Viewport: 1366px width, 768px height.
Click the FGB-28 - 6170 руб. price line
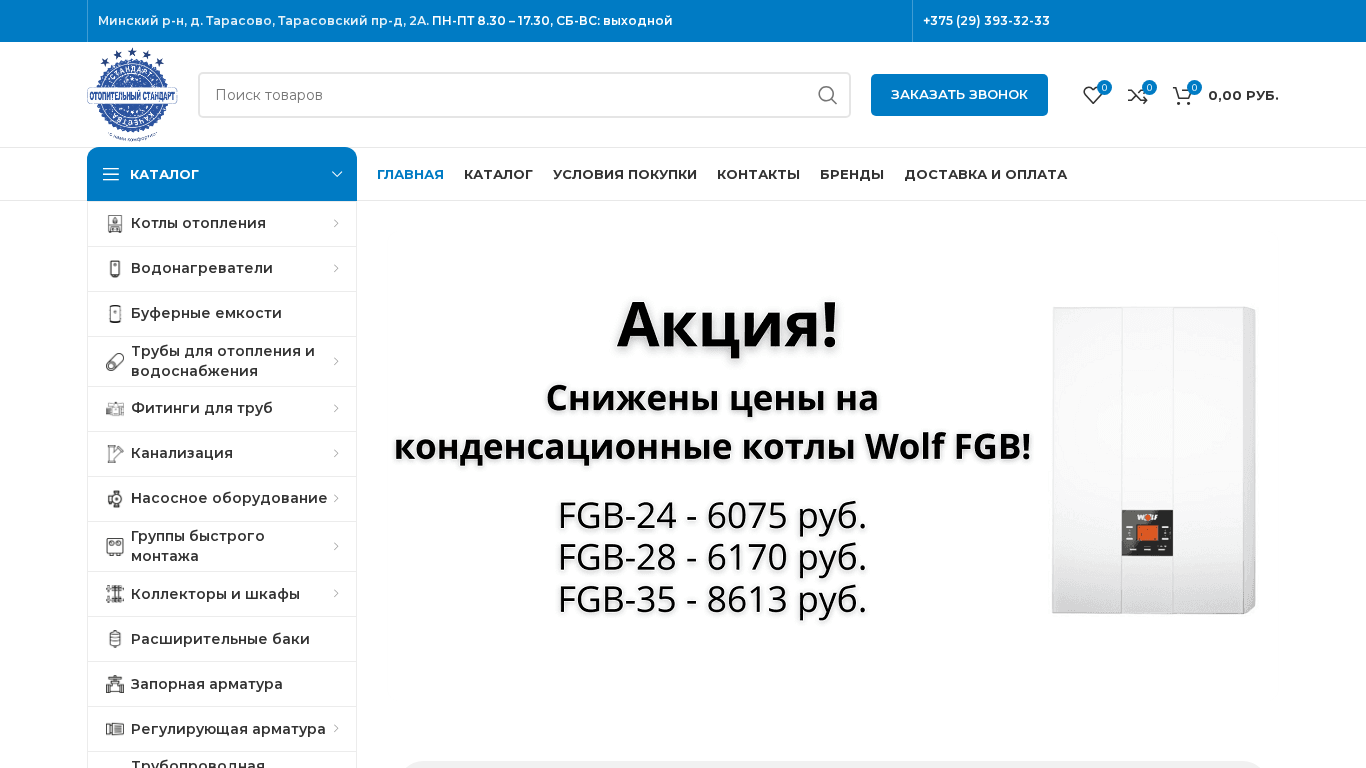[712, 557]
